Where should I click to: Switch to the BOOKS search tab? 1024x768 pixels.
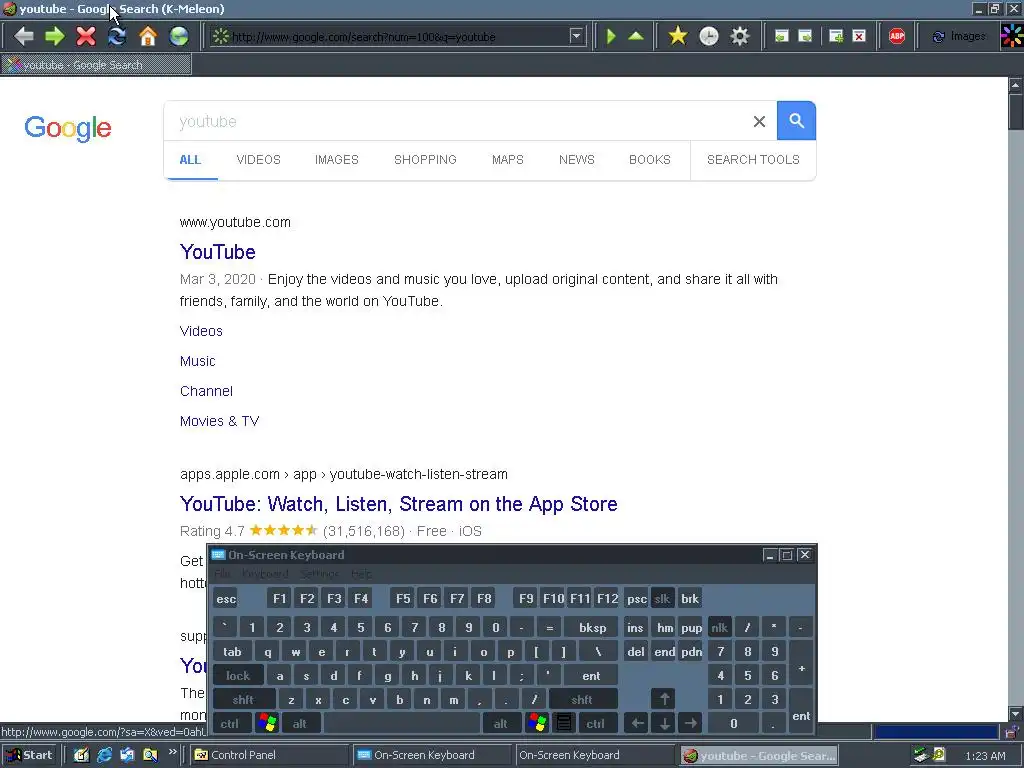650,160
